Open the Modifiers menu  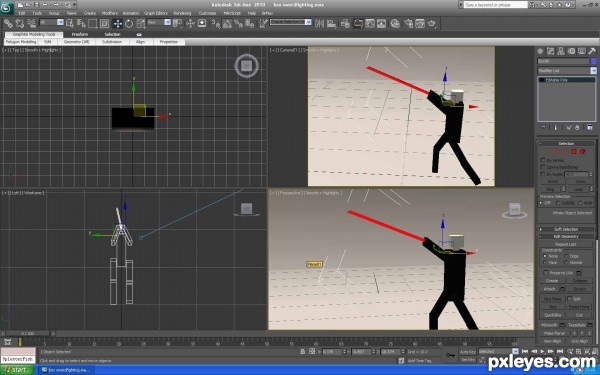(109, 13)
